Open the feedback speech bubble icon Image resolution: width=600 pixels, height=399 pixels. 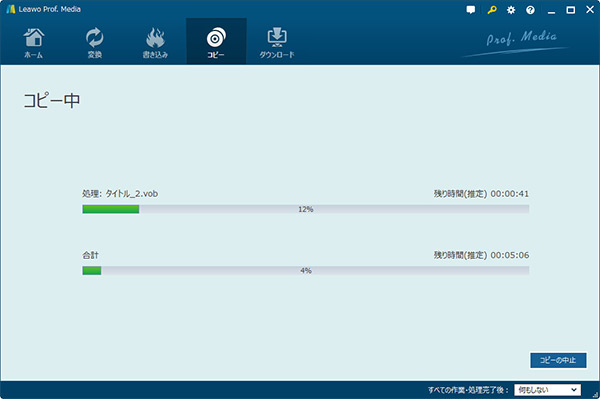point(471,10)
